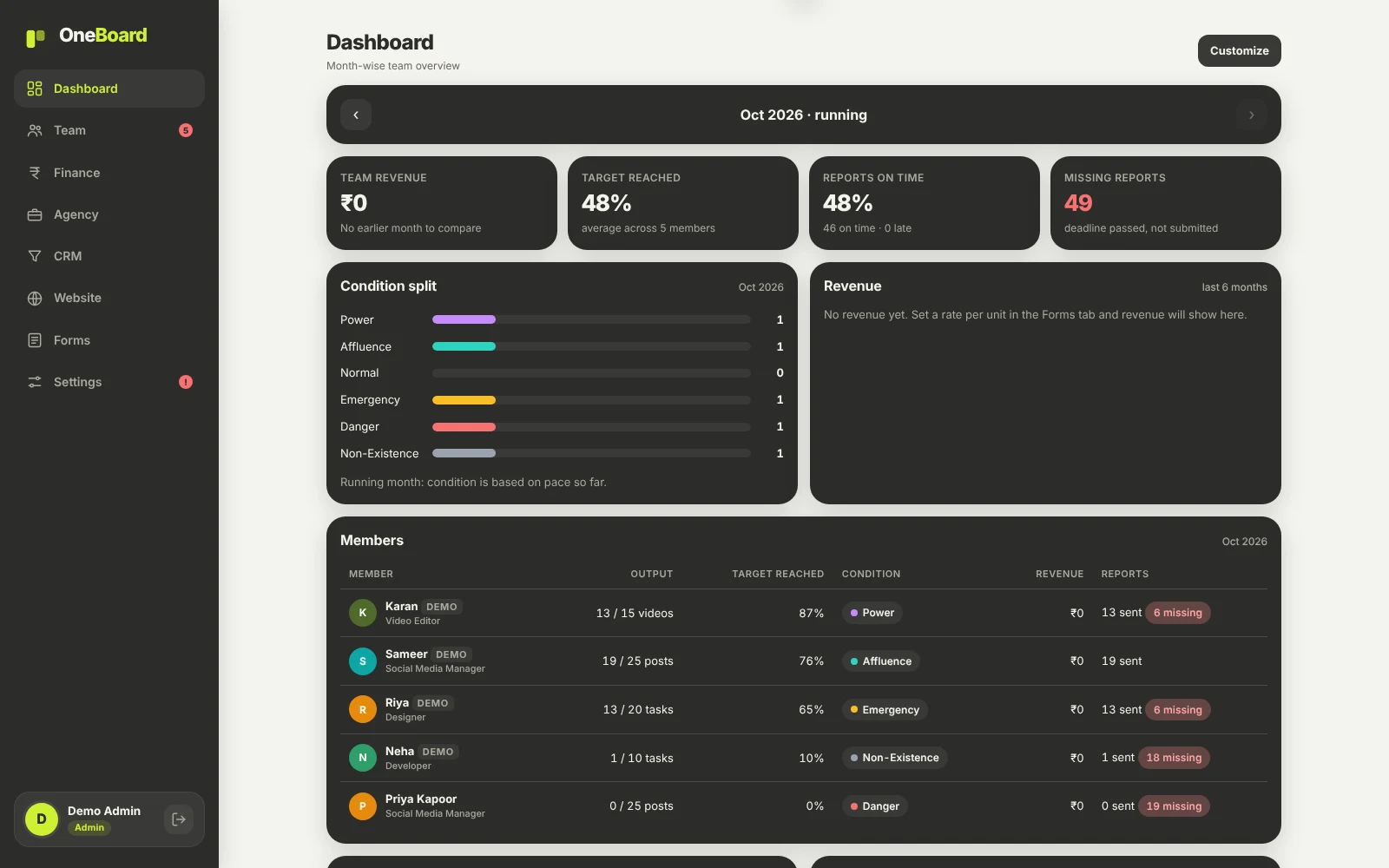Click Demo Admin's D avatar

point(42,819)
